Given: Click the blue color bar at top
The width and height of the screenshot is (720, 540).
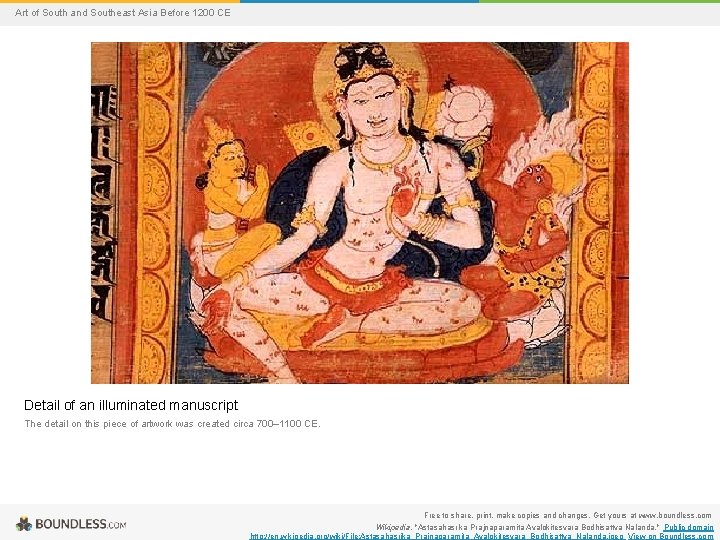Looking at the screenshot, I should coord(360,1).
